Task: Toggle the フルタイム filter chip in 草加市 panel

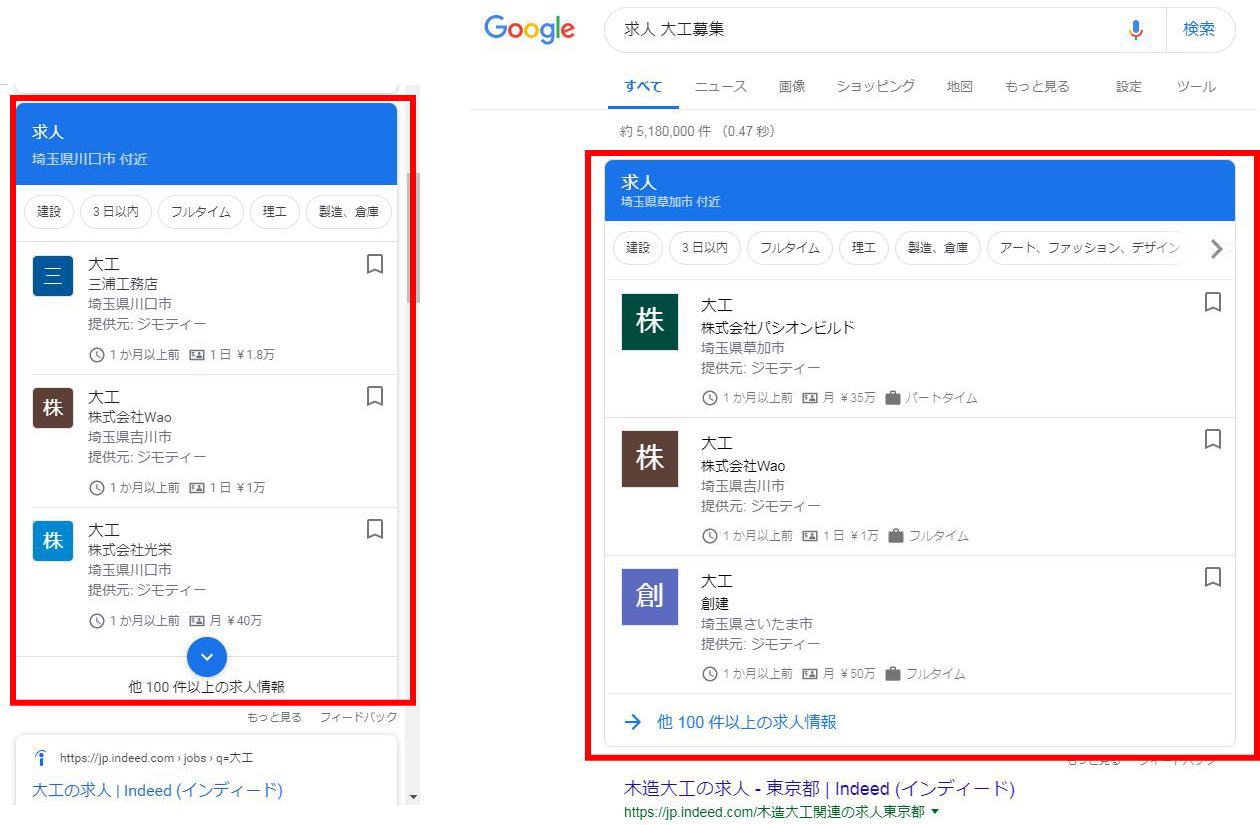Action: point(789,248)
